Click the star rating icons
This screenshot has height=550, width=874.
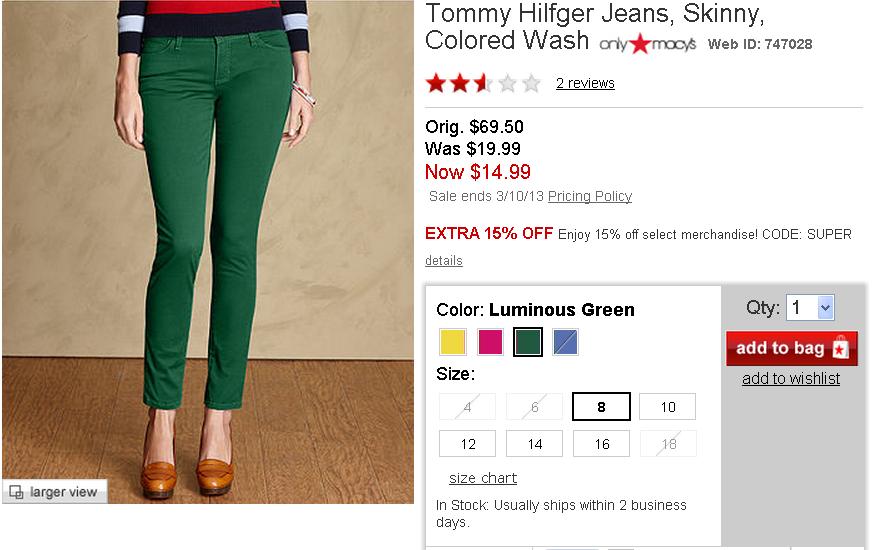[483, 83]
